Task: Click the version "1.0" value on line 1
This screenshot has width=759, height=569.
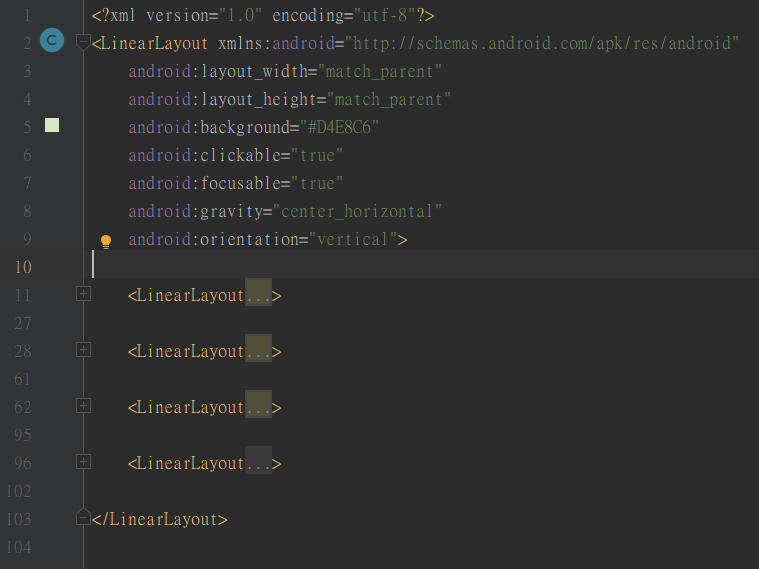Action: coord(241,15)
